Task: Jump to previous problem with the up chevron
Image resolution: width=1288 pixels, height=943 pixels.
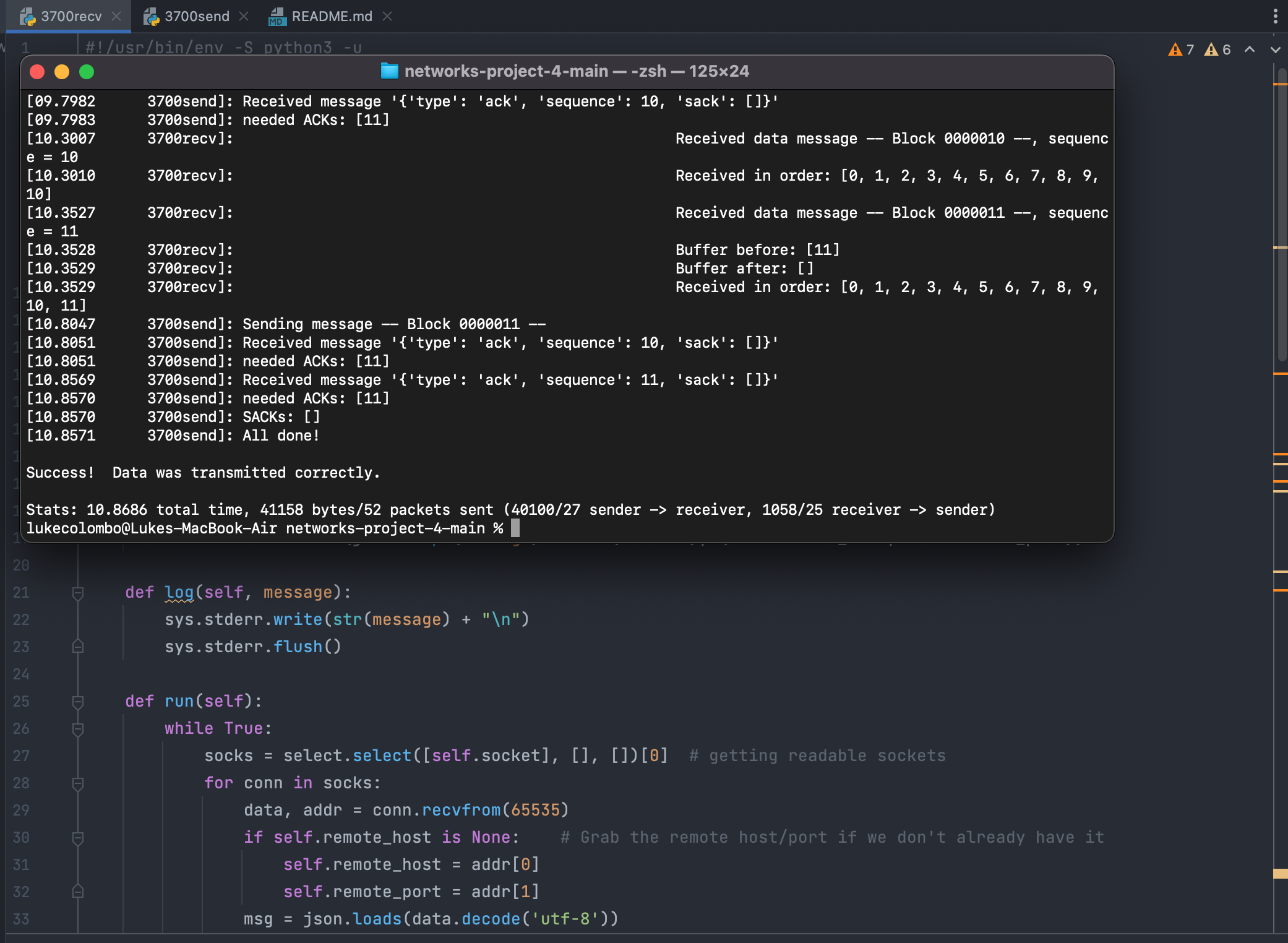Action: tap(1250, 50)
